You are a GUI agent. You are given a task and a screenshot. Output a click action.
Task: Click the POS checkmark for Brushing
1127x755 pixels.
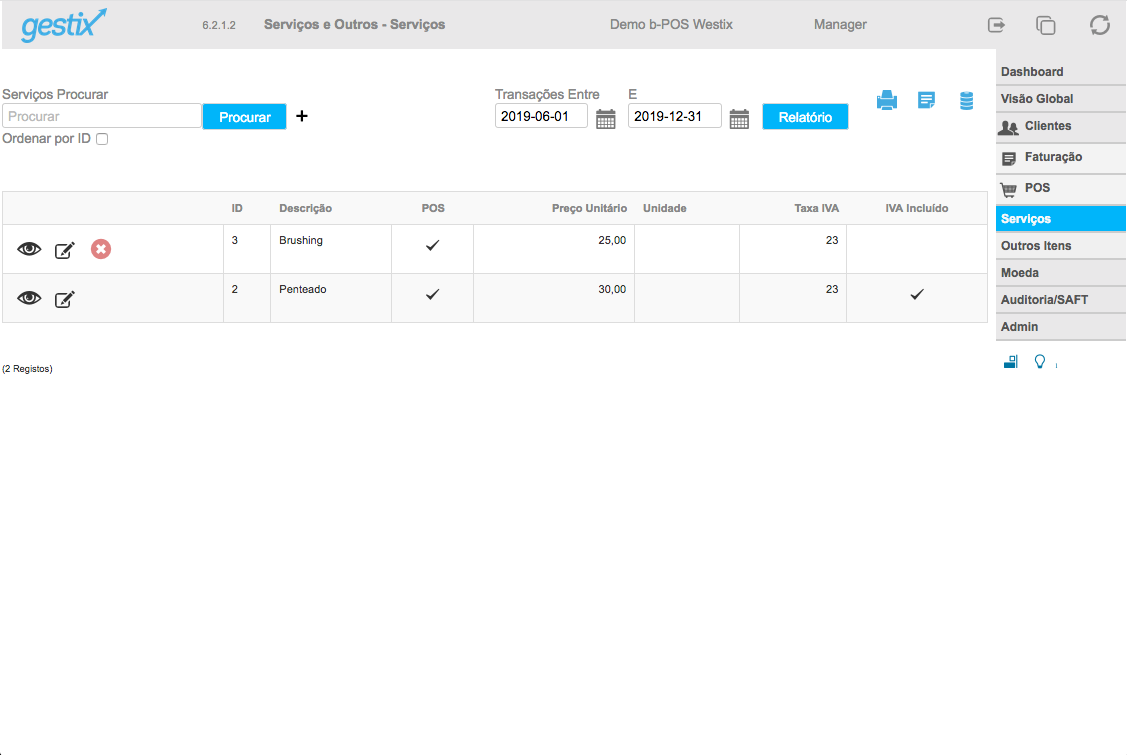click(x=432, y=245)
